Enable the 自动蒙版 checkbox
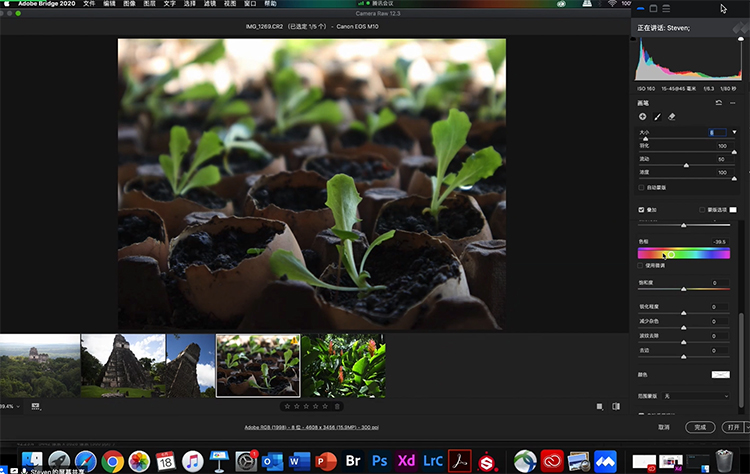750x474 pixels. pos(641,187)
